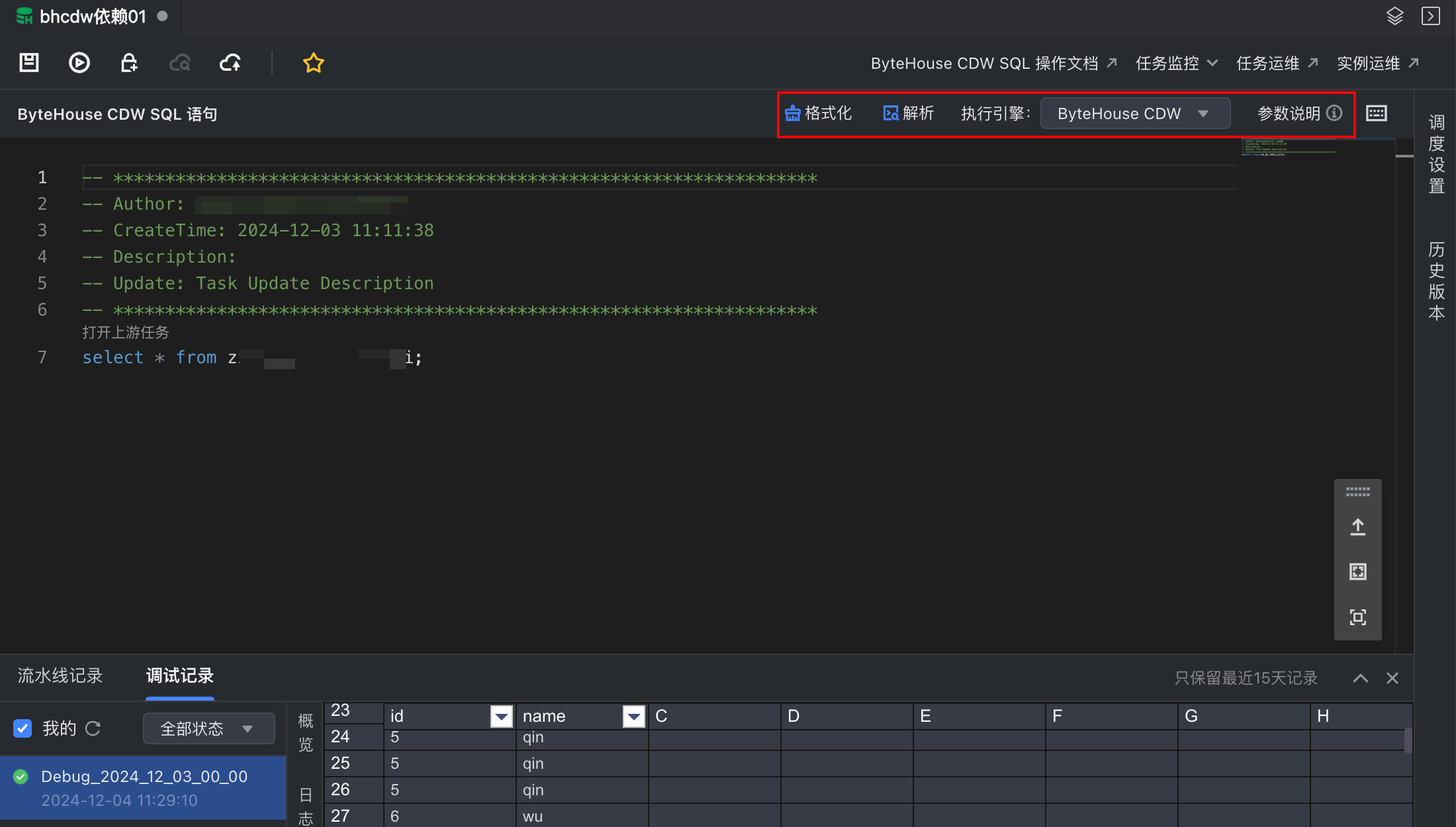Click editor line 7 select statement

(x=252, y=358)
